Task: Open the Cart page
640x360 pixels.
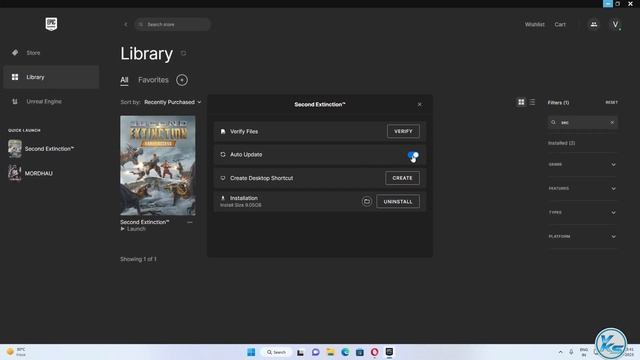Action: (560, 24)
